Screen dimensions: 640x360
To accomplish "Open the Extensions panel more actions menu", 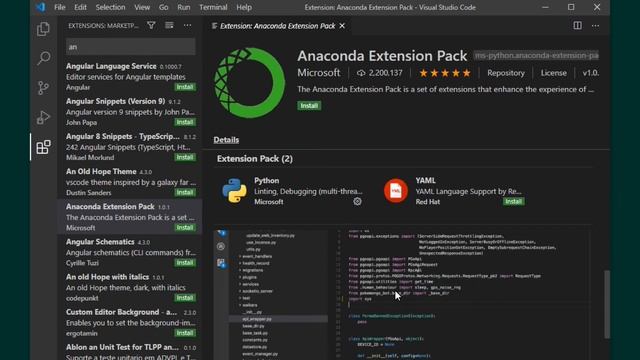I will point(187,25).
